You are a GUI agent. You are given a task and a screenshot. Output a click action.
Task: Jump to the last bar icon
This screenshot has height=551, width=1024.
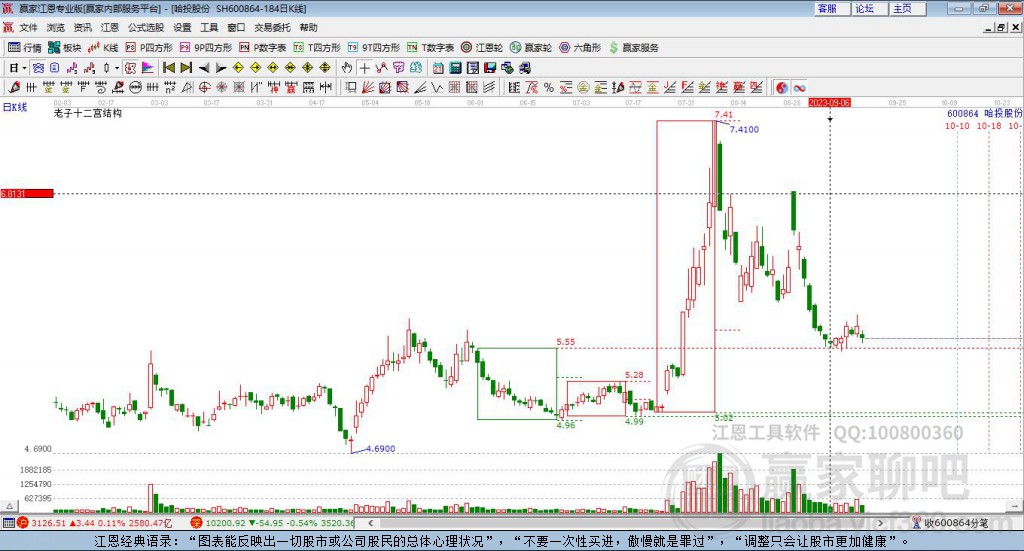pos(186,68)
